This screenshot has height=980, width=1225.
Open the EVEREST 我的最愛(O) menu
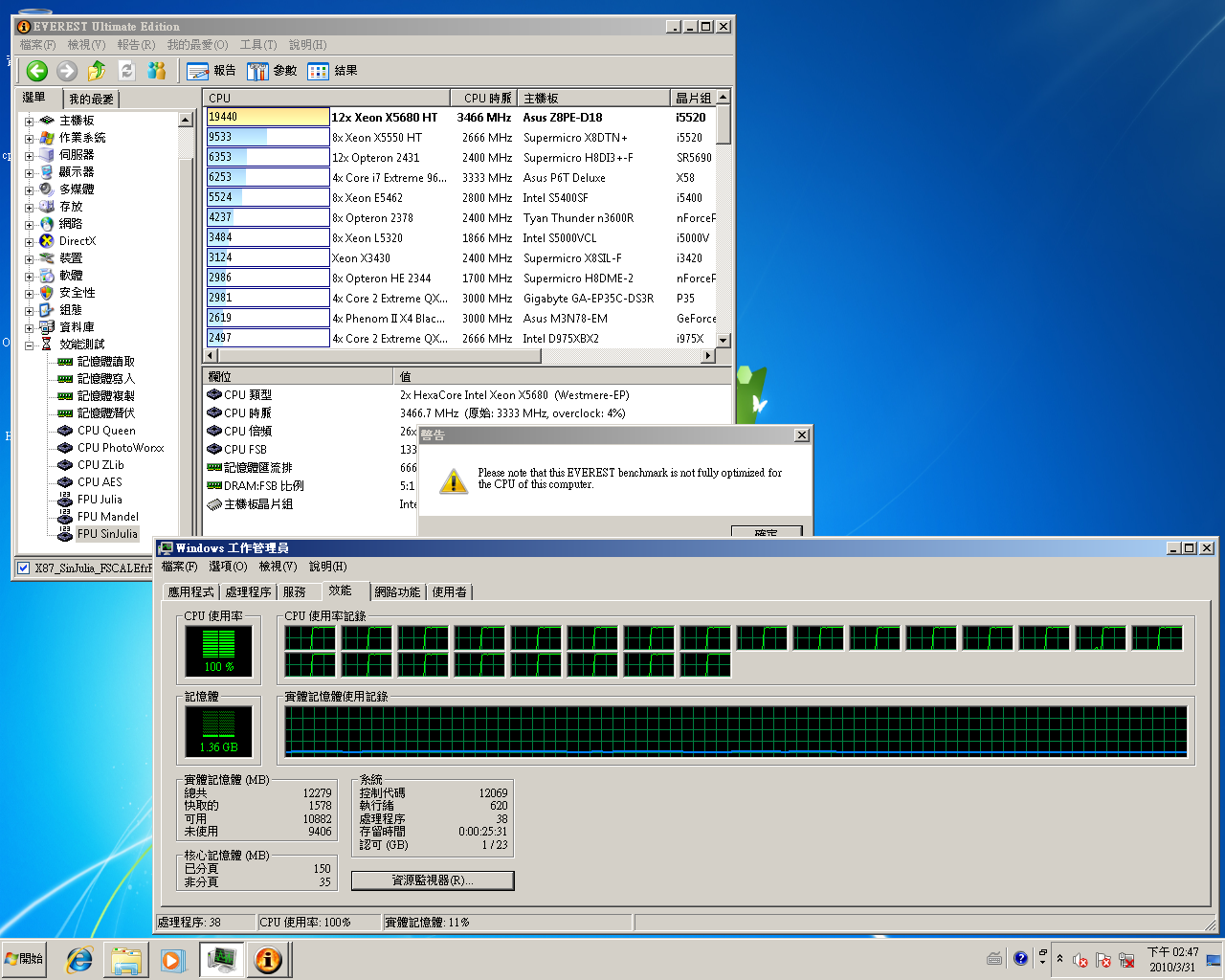197,45
